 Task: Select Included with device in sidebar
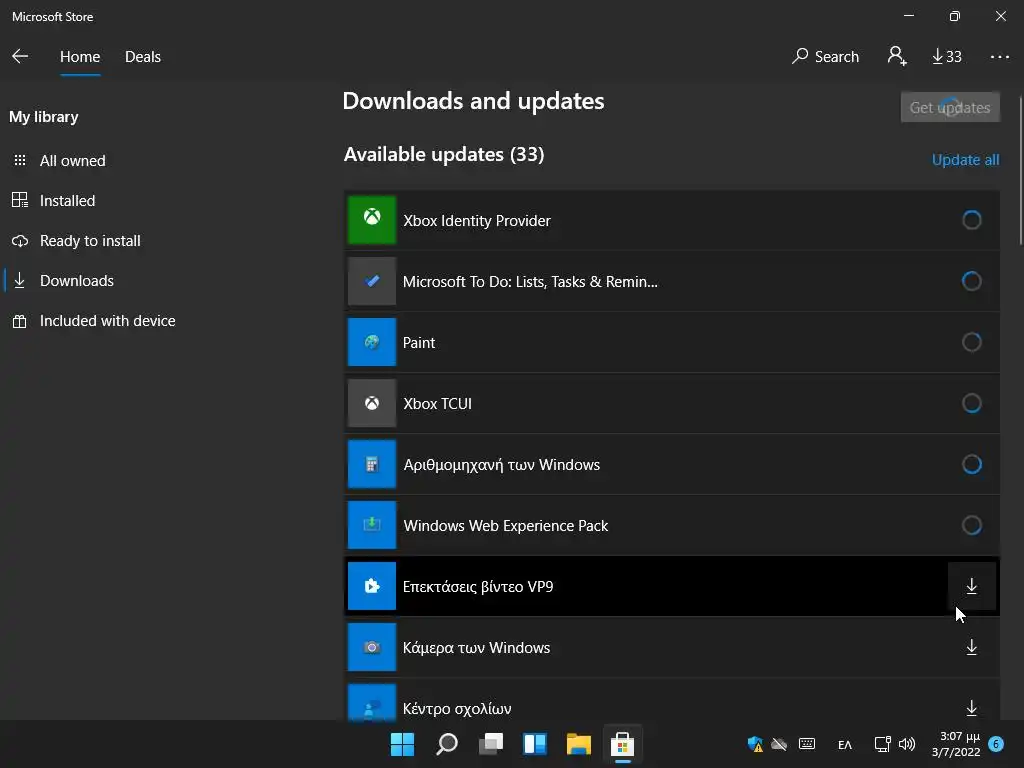click(x=94, y=321)
